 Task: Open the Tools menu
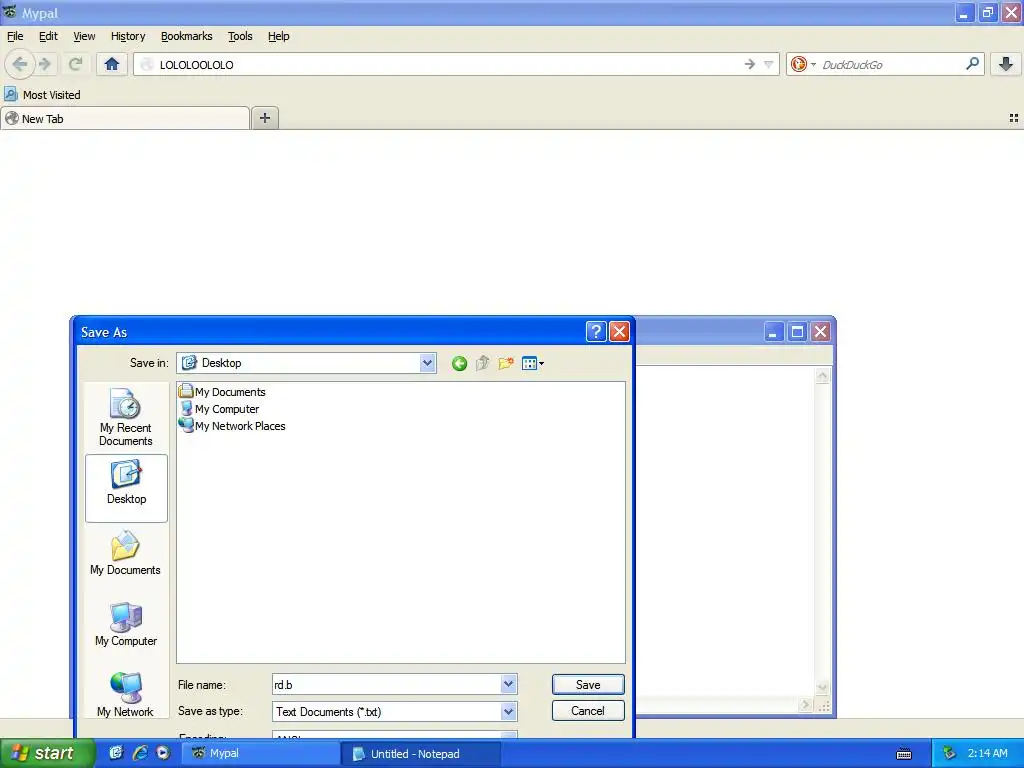tap(240, 36)
